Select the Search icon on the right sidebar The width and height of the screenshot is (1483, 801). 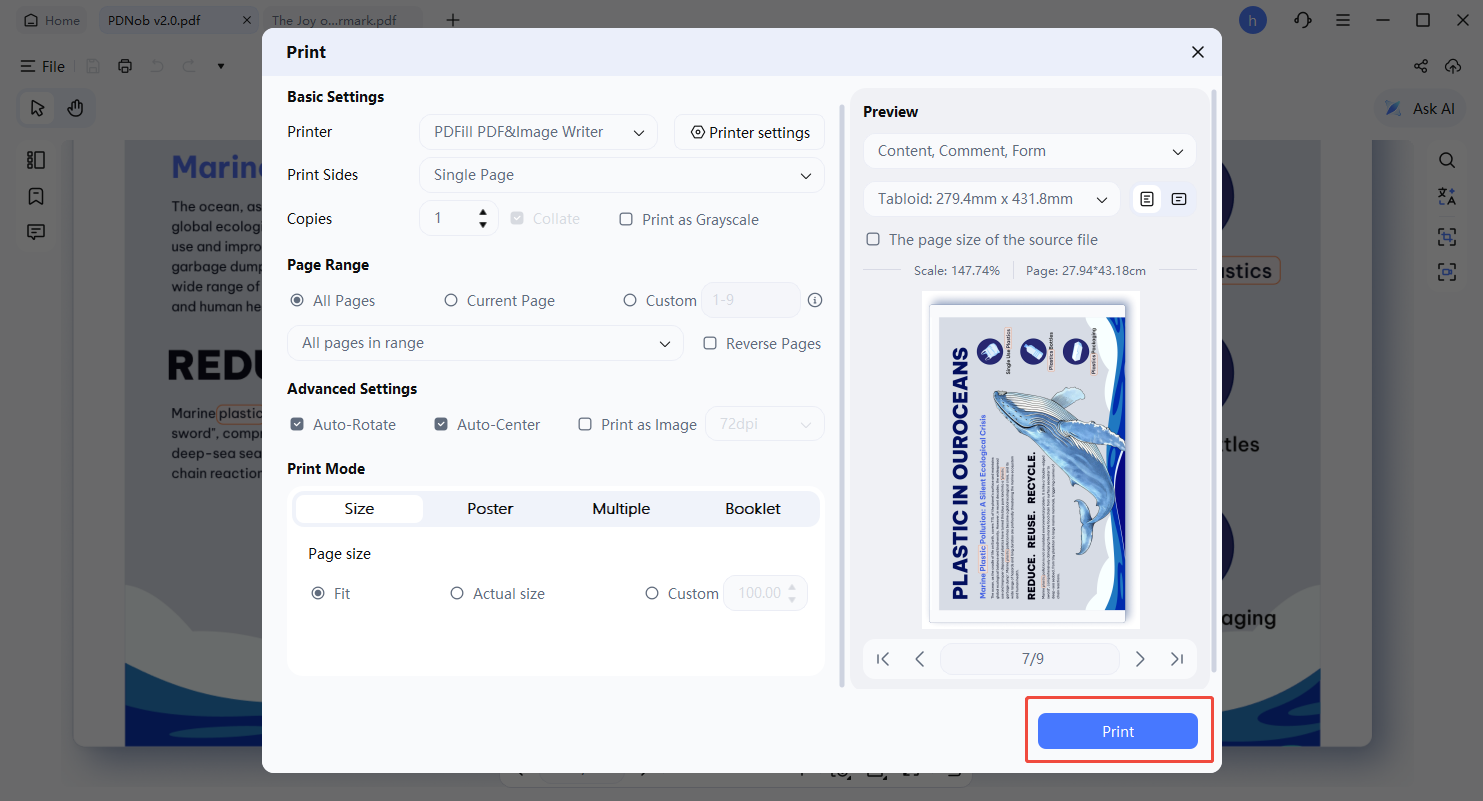tap(1447, 160)
